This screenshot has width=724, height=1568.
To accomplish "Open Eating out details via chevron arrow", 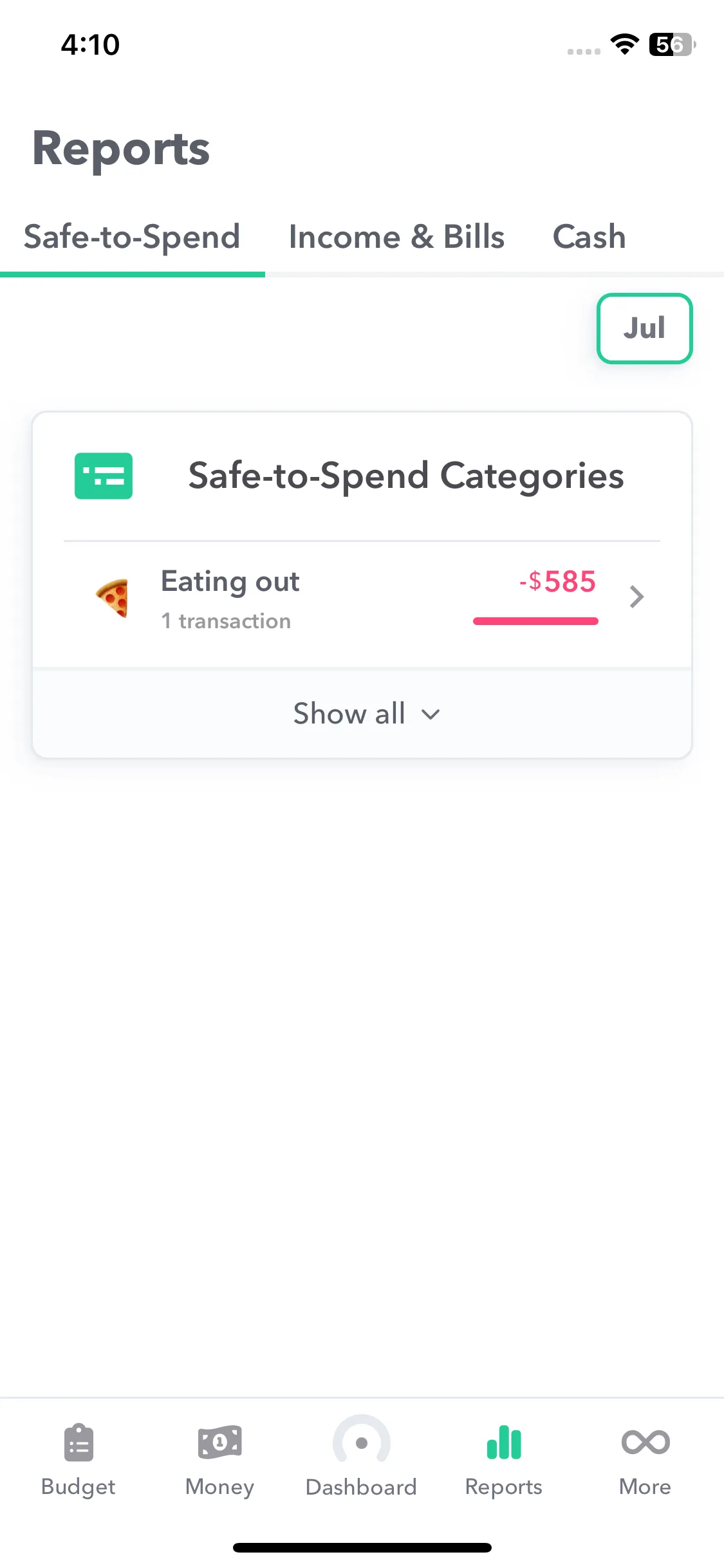I will [636, 597].
